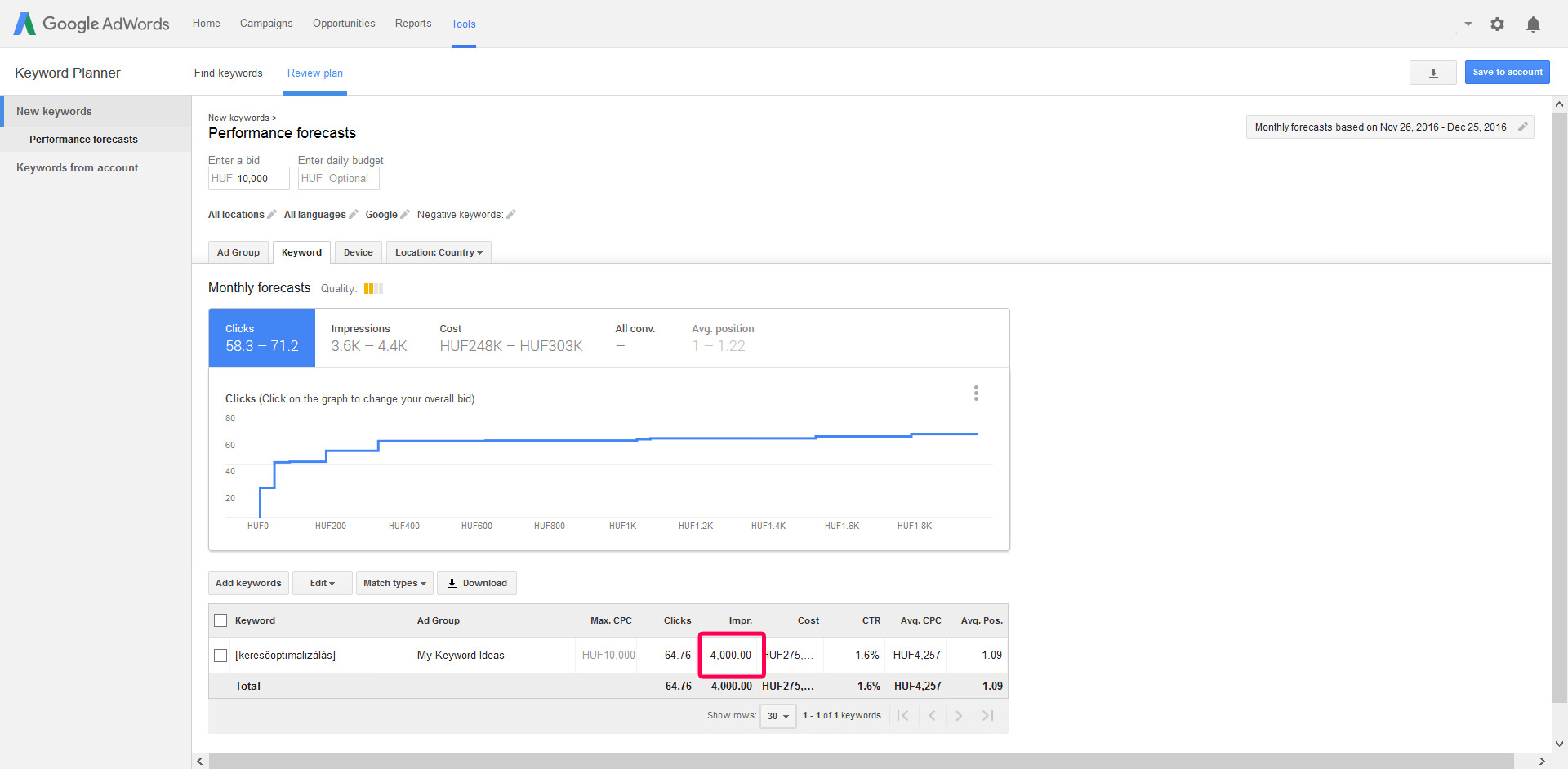The height and width of the screenshot is (769, 1568).
Task: Edit Negative keywords pencil icon
Action: [511, 214]
